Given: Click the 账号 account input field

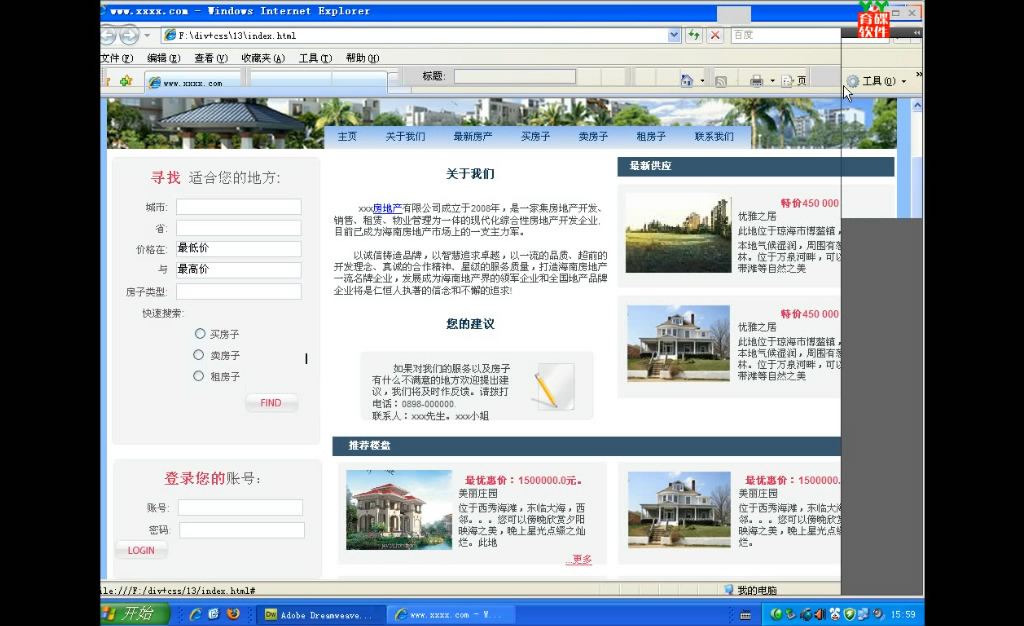Looking at the screenshot, I should (x=240, y=507).
